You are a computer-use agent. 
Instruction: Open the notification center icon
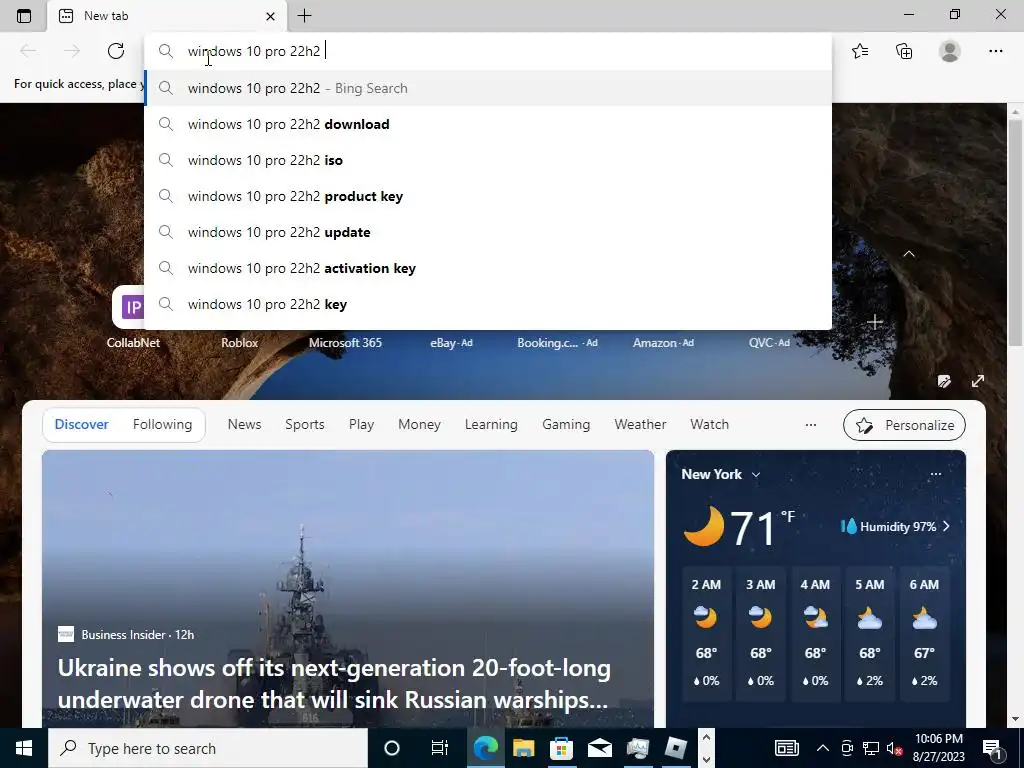[x=992, y=748]
